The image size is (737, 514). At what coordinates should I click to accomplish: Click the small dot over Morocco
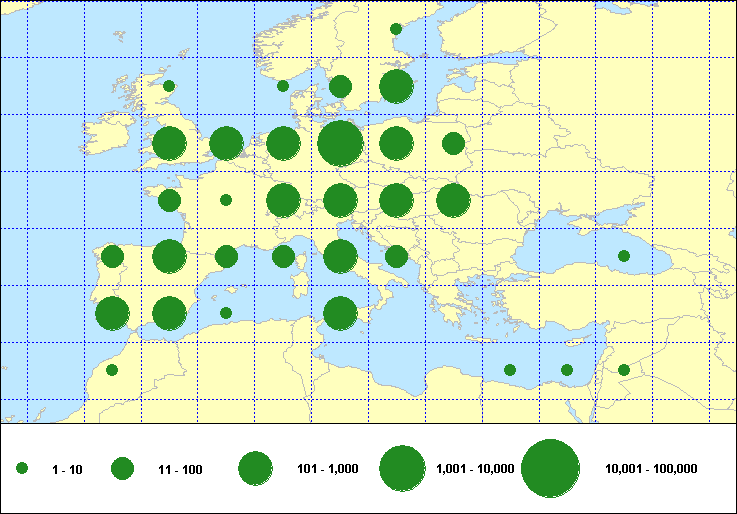pyautogui.click(x=112, y=370)
